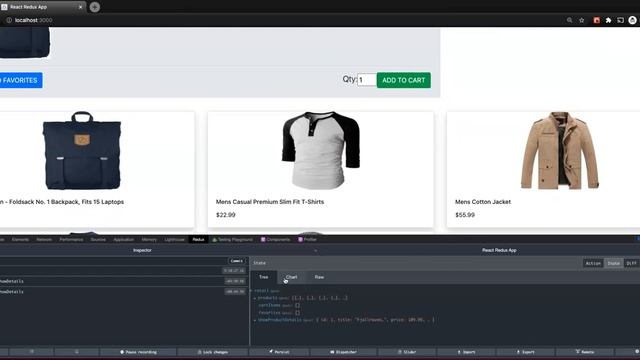This screenshot has height=360, width=640.
Task: Bookmark this page with the star icon
Action: (582, 20)
